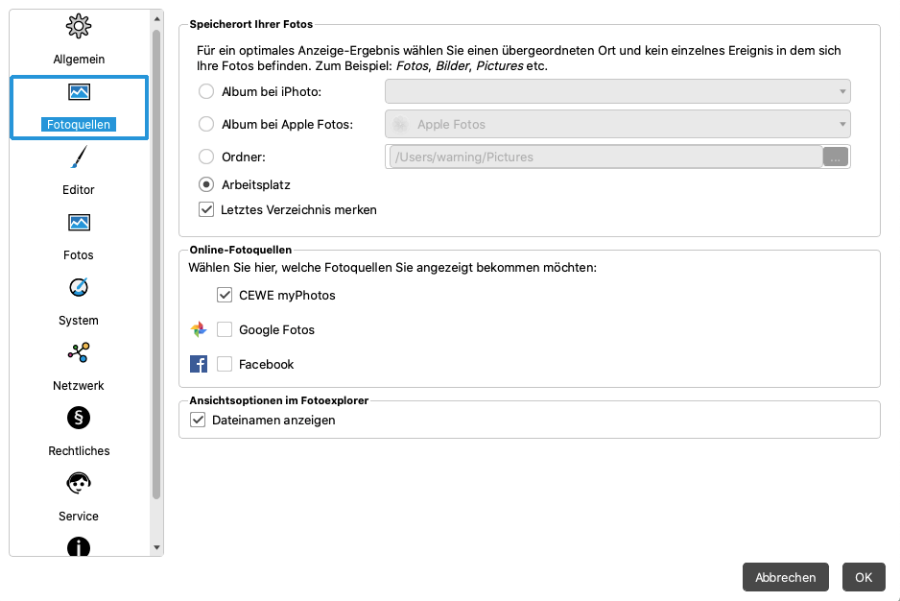Open the Allgemein gear icon settings

pos(78,28)
